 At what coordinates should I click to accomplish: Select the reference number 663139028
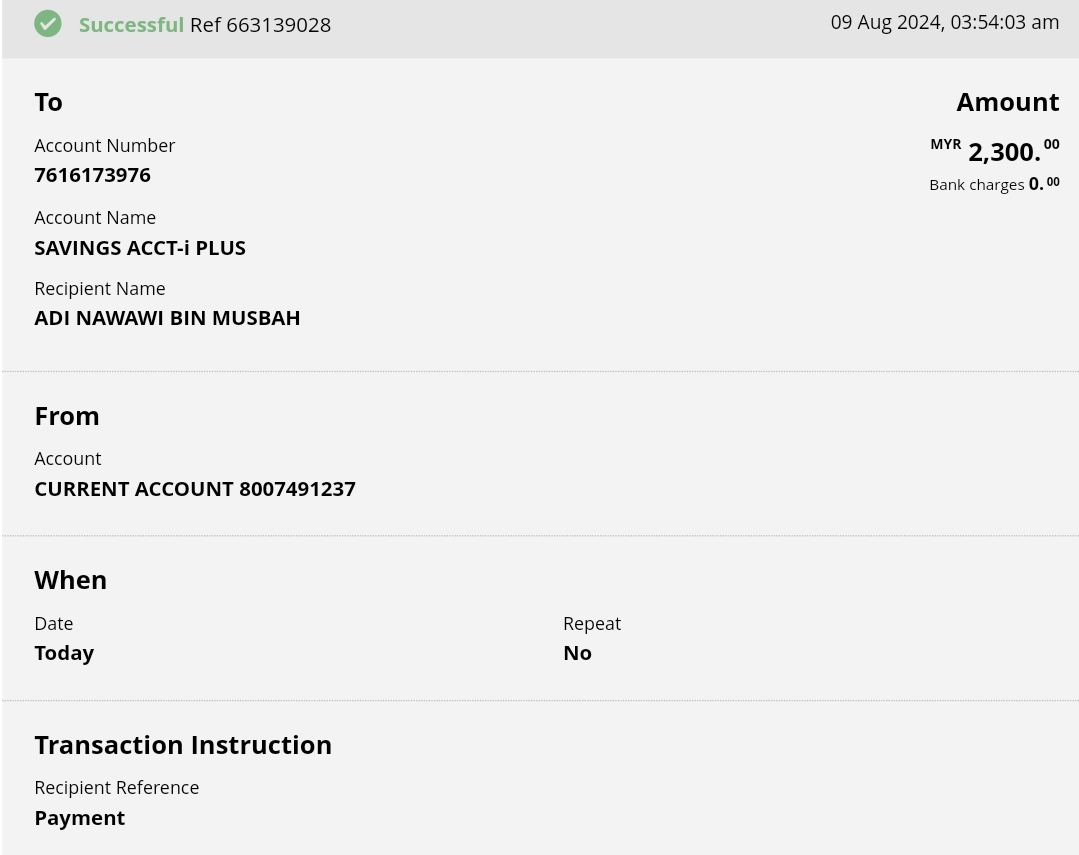[x=278, y=25]
